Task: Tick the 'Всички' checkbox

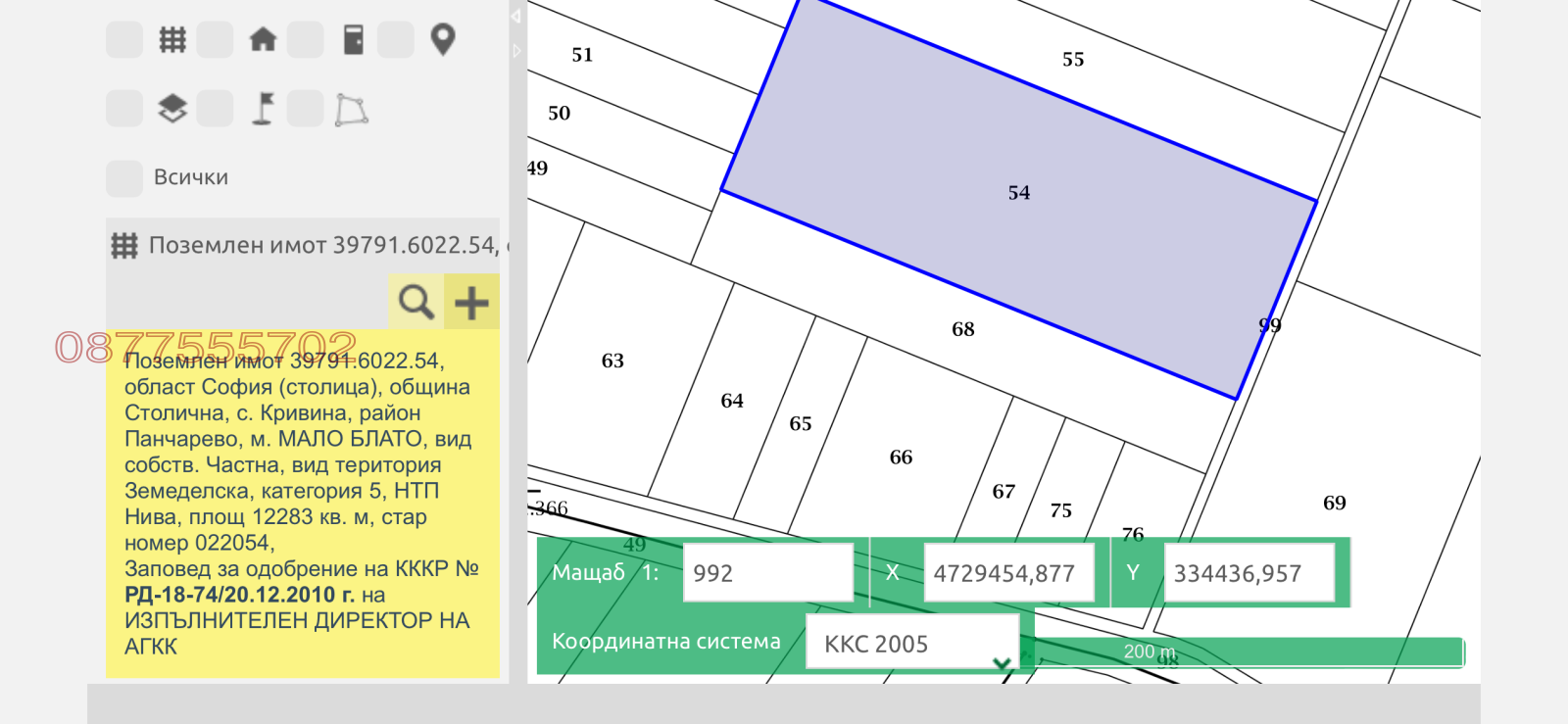Action: pos(124,178)
